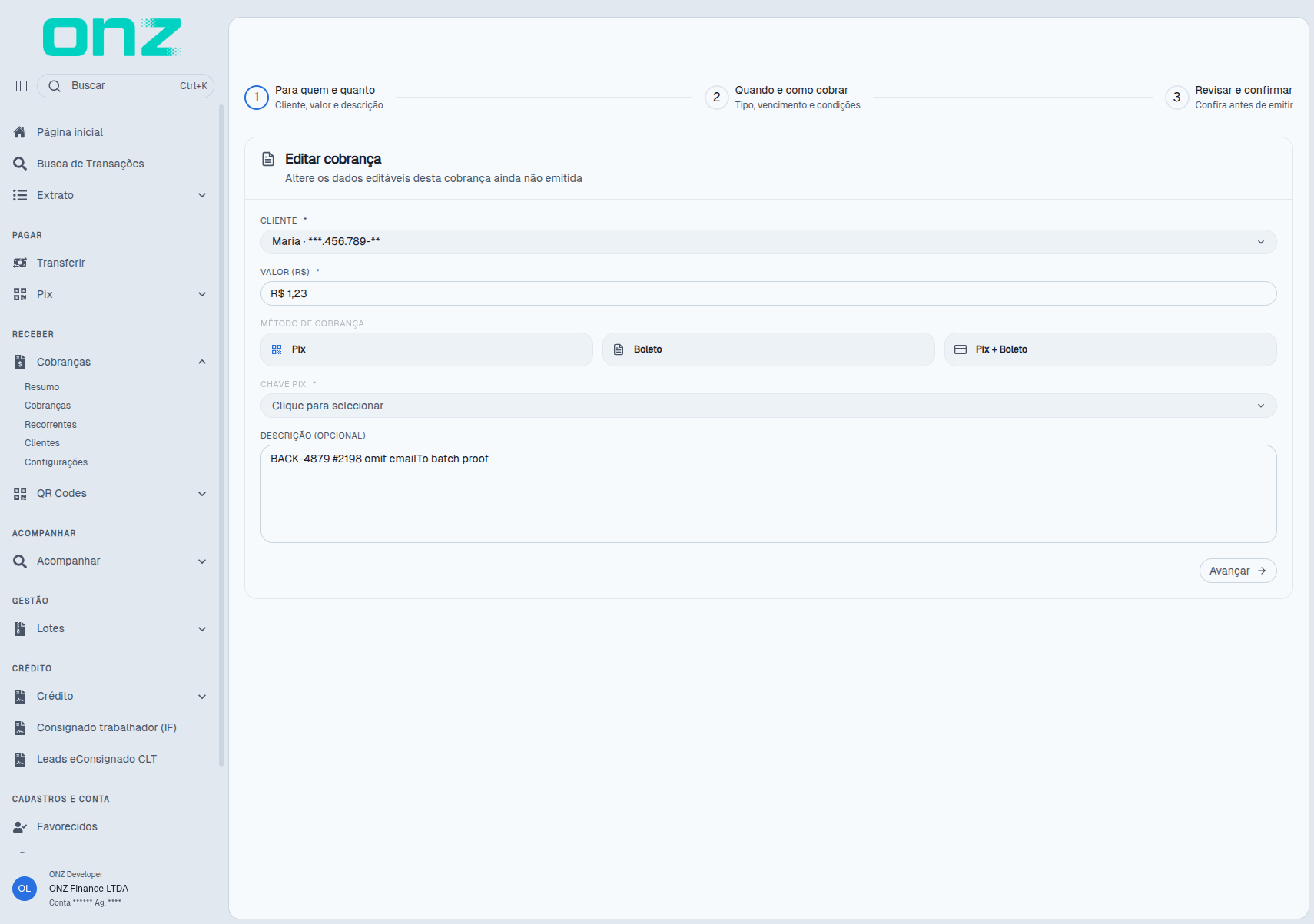Click the ONZ logo
This screenshot has height=924, width=1314.
click(112, 38)
